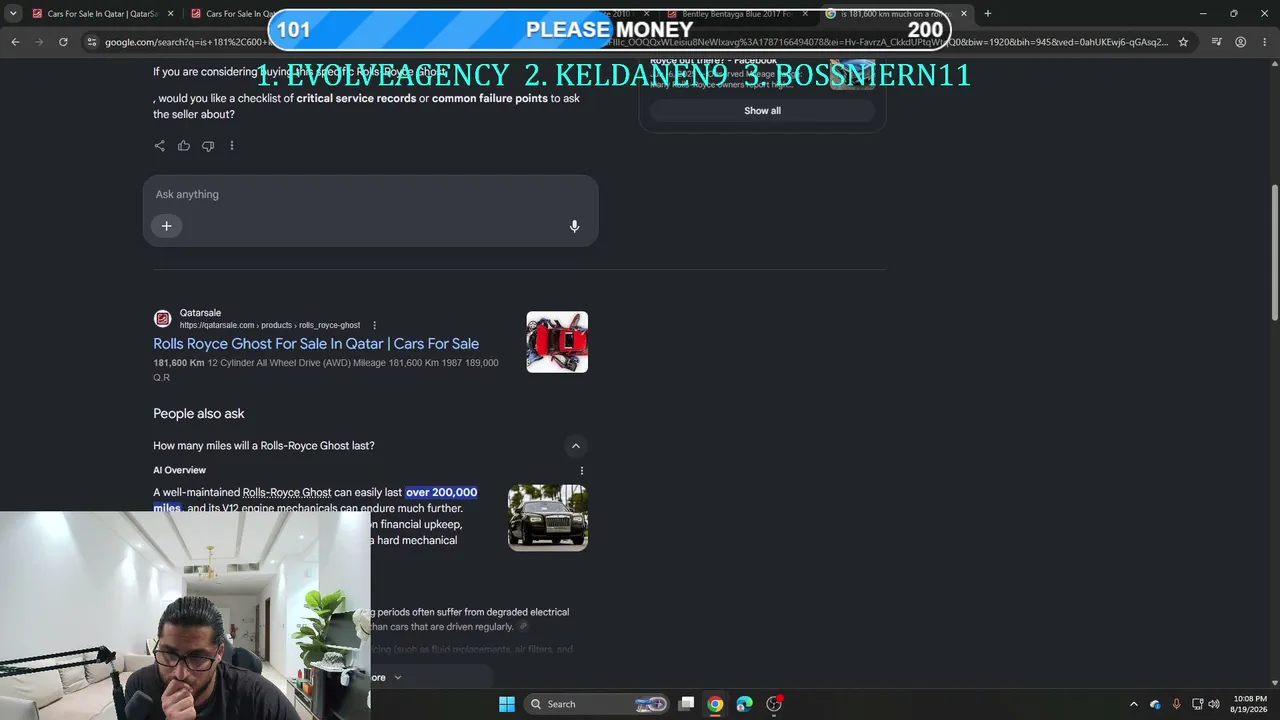
Task: Open the media control toolbar icon
Action: pyautogui.click(x=1216, y=42)
